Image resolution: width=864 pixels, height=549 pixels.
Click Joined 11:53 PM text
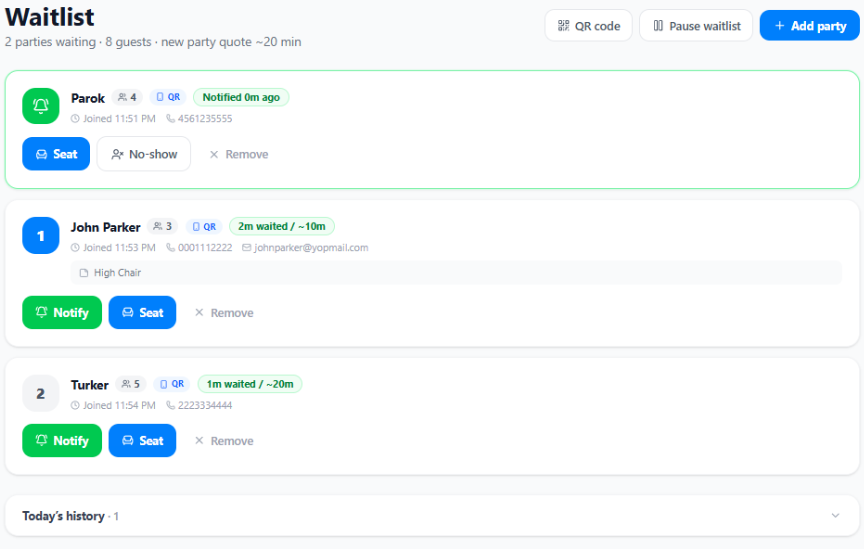point(119,247)
